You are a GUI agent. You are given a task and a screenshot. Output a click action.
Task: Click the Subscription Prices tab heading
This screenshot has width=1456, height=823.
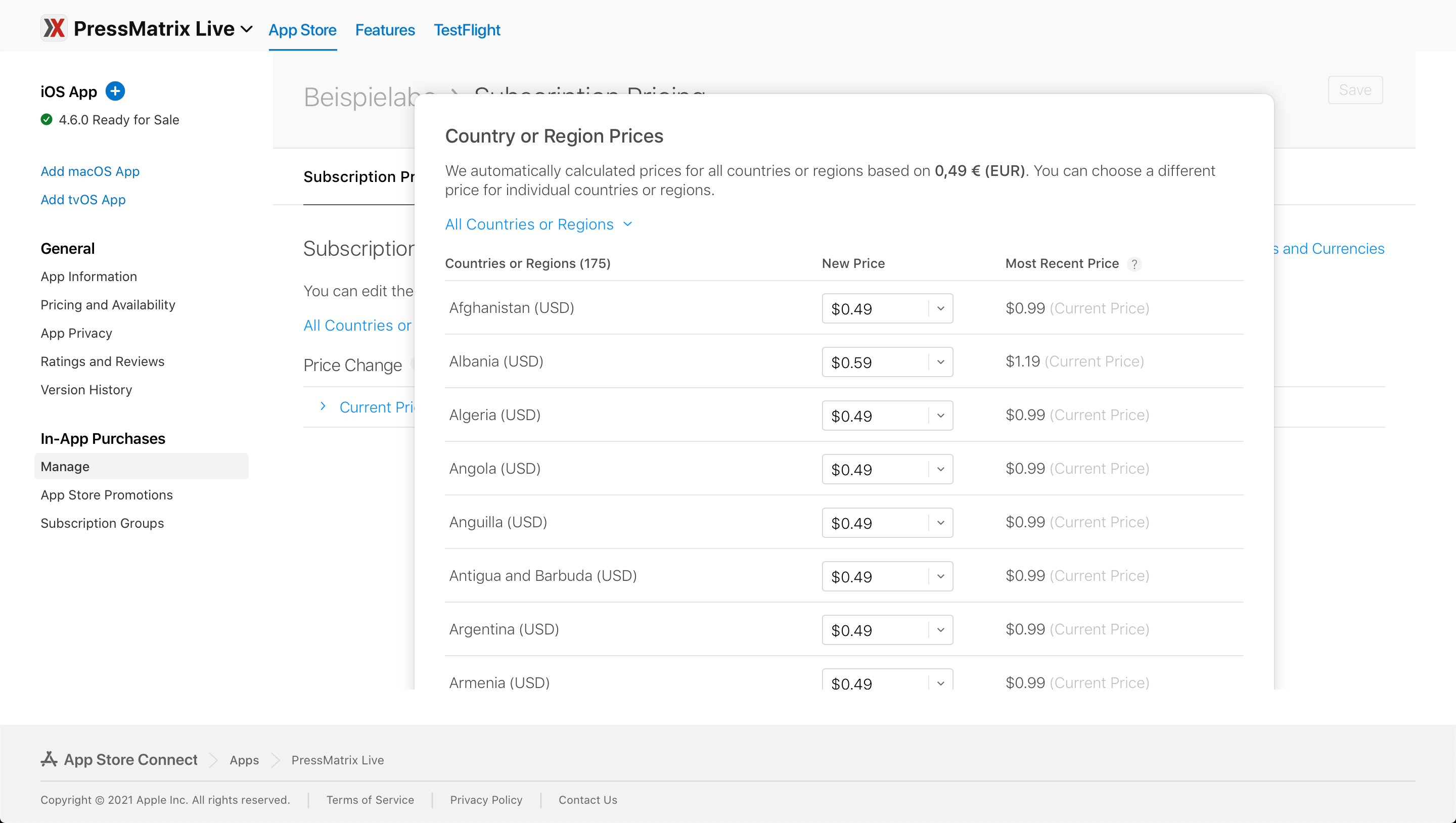coord(359,177)
